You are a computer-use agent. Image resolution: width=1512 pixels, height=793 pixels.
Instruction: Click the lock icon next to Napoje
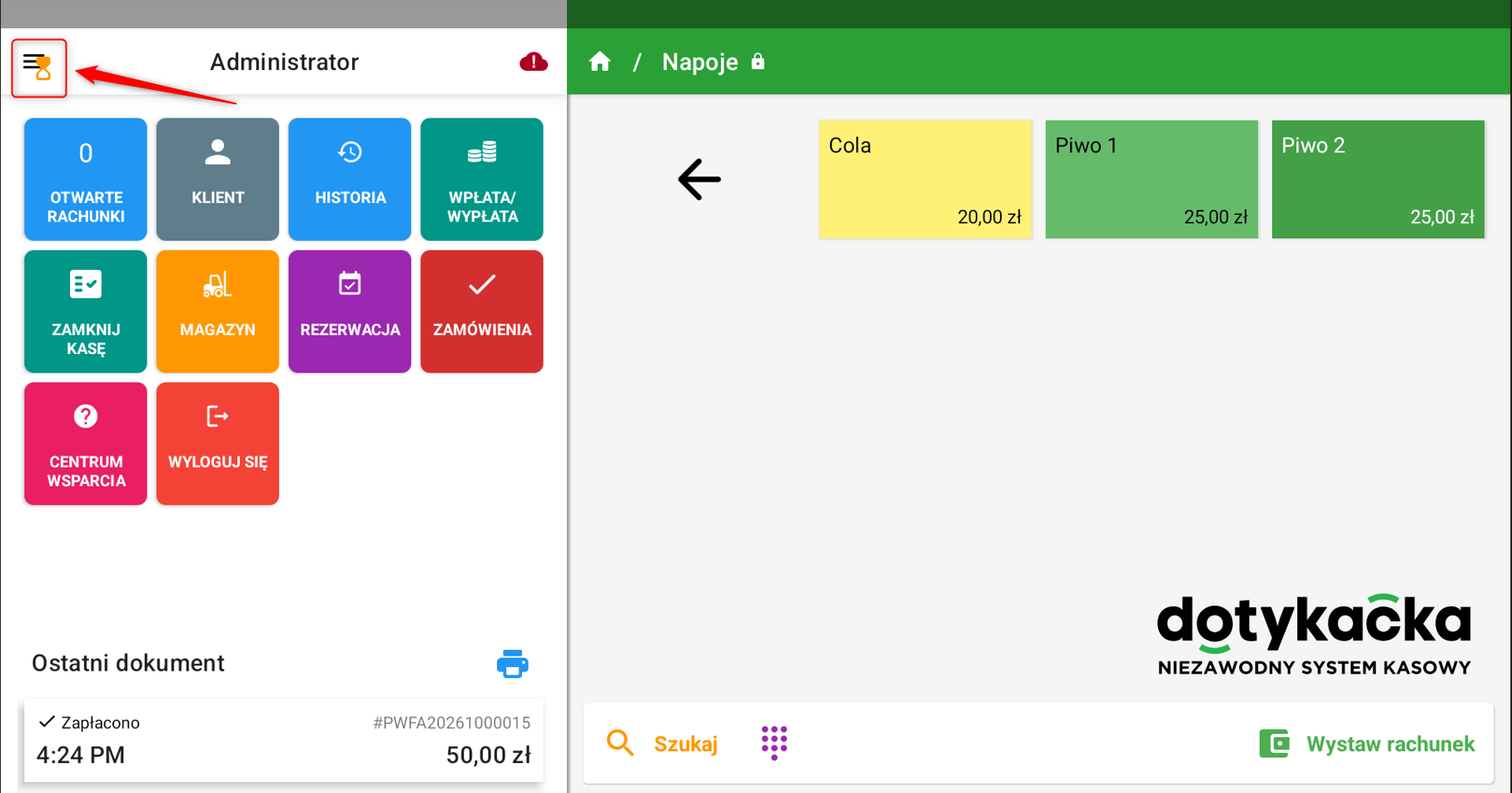758,62
